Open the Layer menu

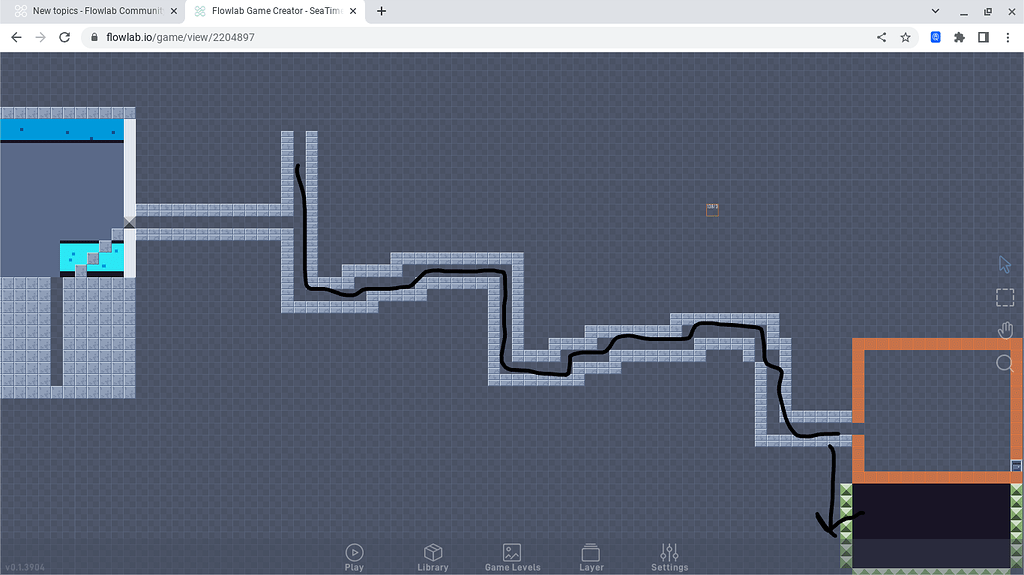pyautogui.click(x=591, y=557)
